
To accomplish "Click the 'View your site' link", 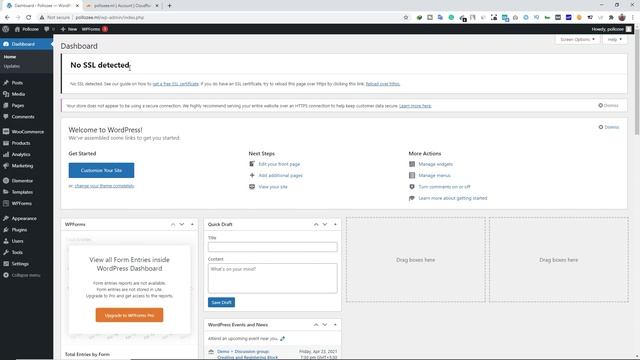I will (x=273, y=187).
